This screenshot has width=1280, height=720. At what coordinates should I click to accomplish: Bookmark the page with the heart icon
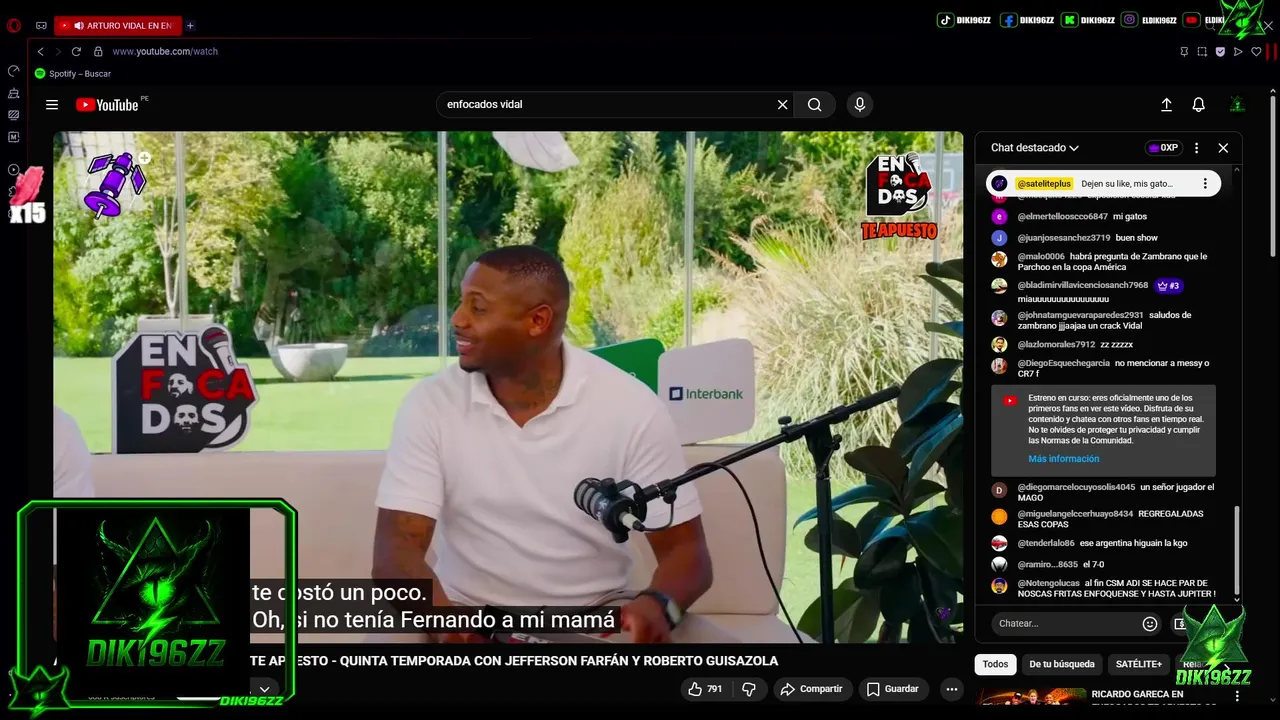1256,51
